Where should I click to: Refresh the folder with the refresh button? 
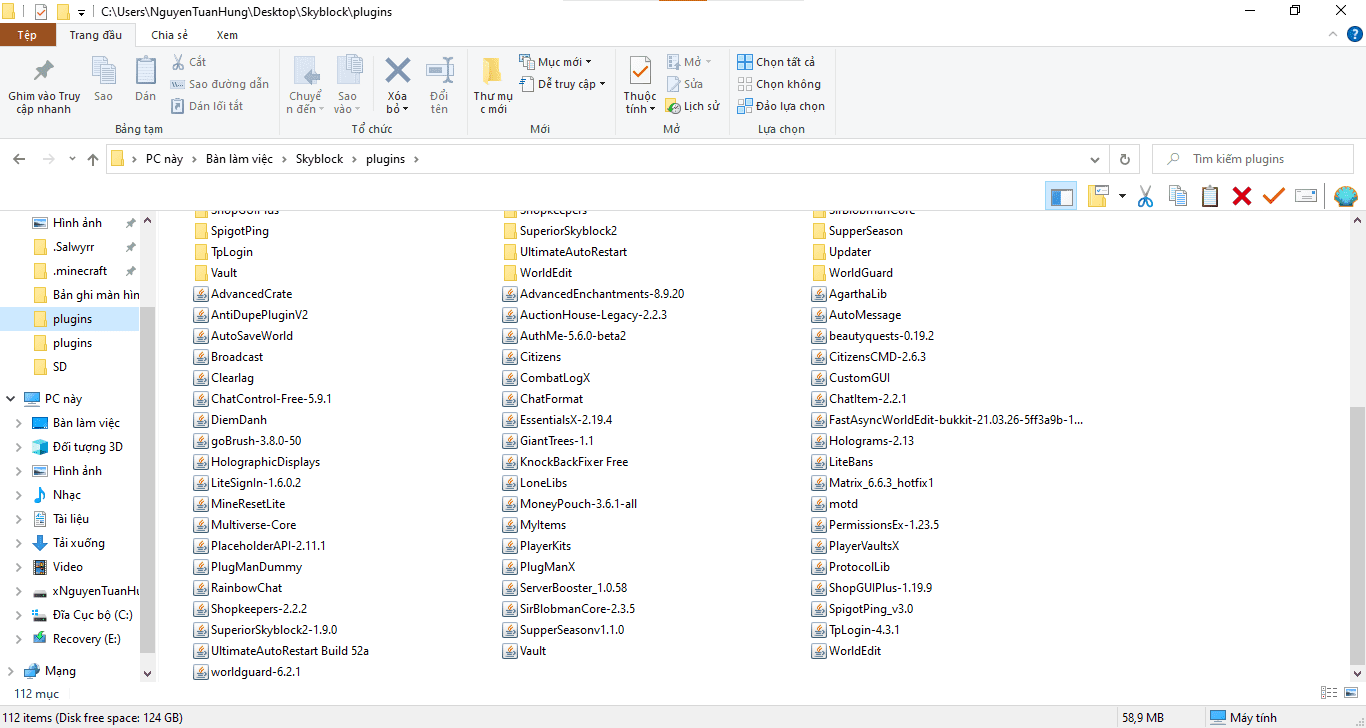tap(1125, 159)
